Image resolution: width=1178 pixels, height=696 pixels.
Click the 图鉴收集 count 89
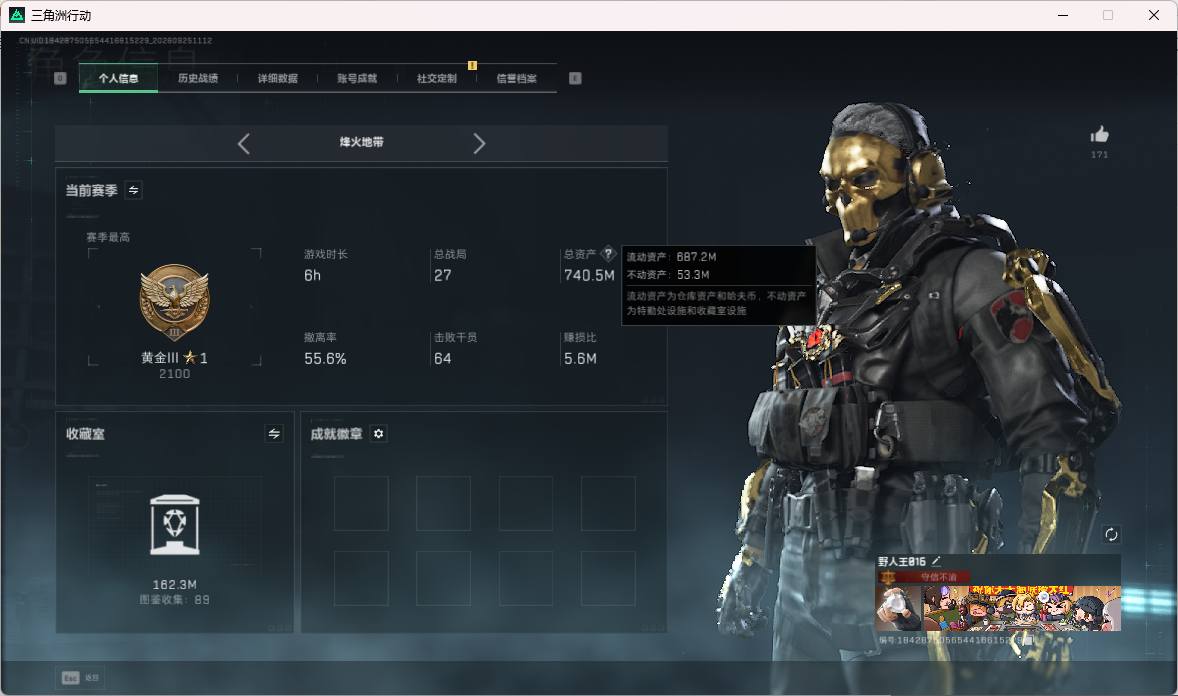(202, 600)
